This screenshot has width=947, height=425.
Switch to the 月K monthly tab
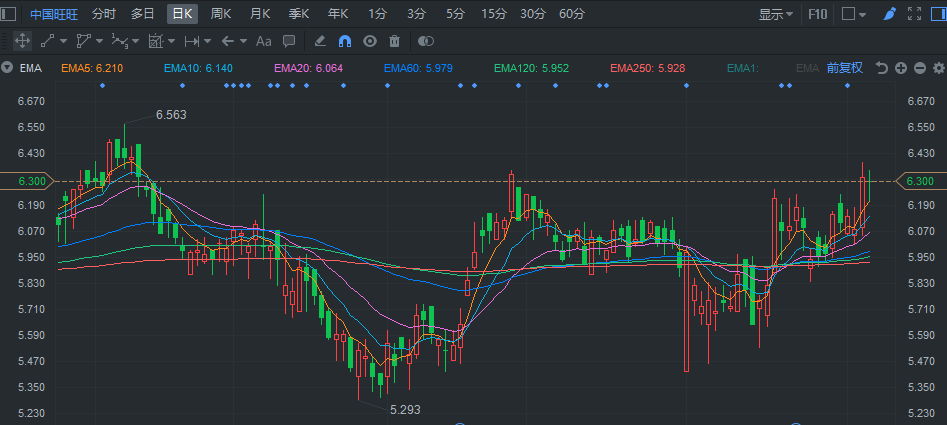pos(260,14)
